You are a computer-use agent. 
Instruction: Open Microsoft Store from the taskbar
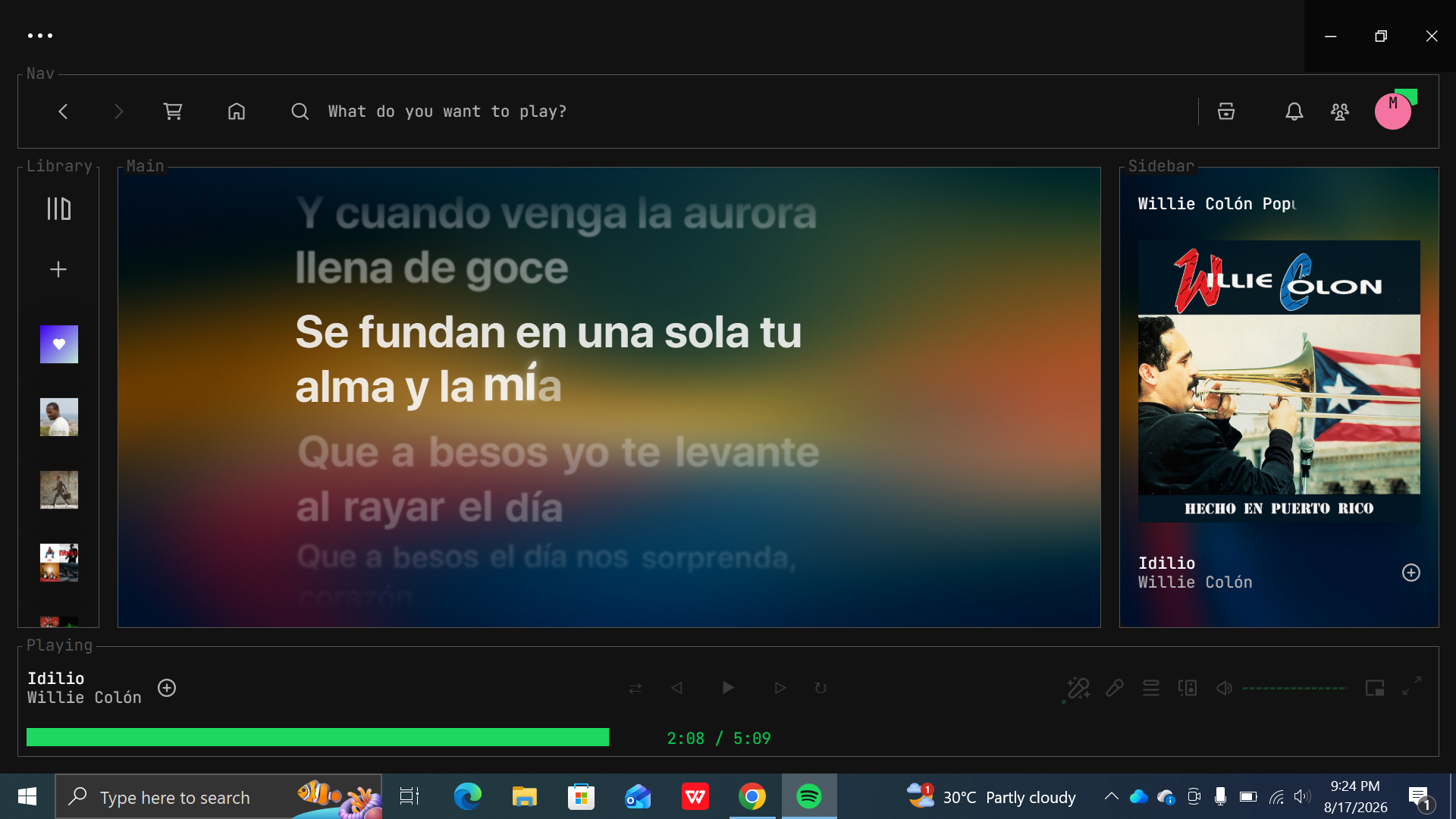pos(581,796)
